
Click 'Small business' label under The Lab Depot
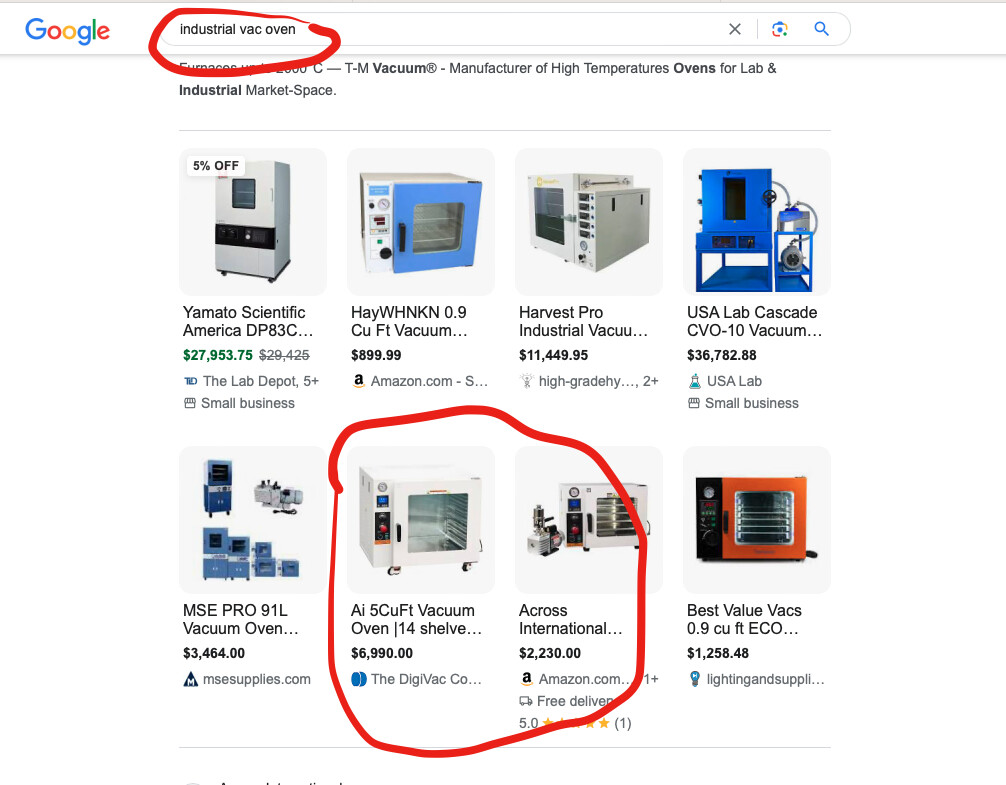[248, 403]
